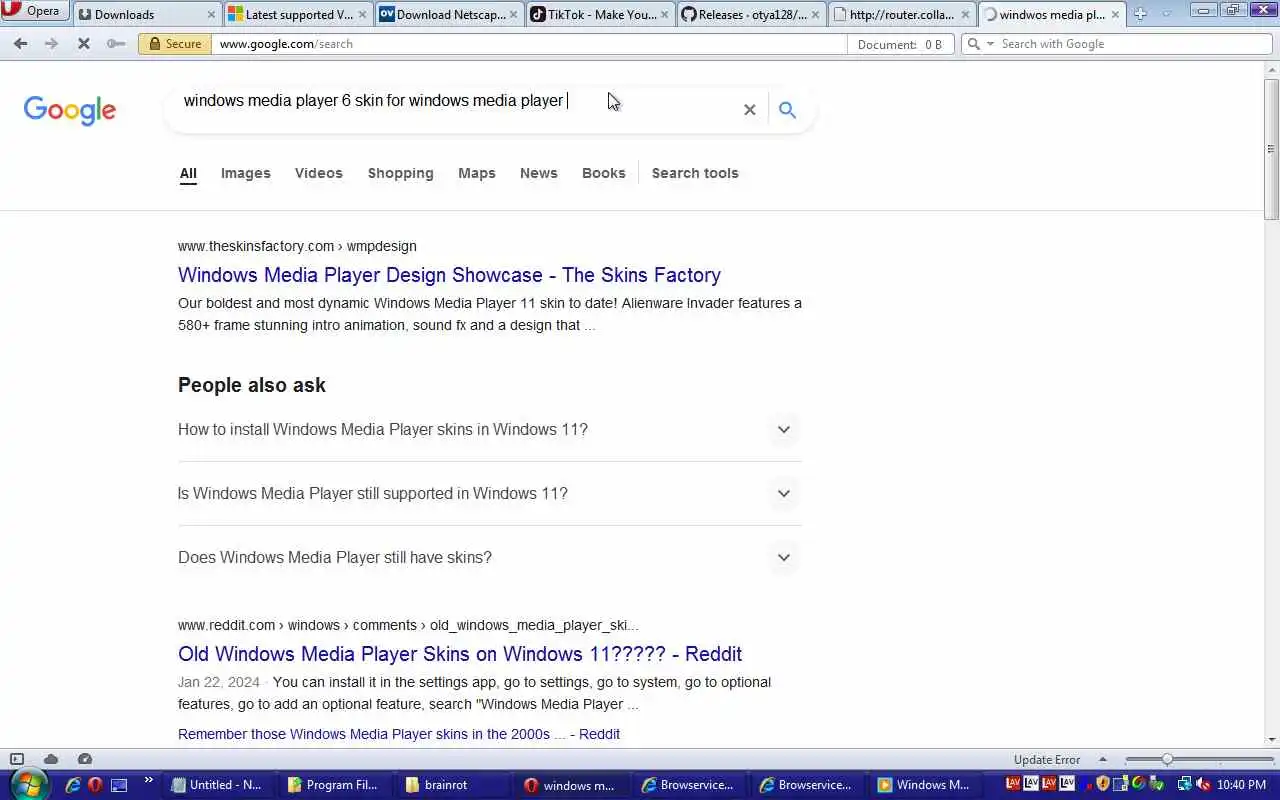Select the All results tab

click(188, 173)
